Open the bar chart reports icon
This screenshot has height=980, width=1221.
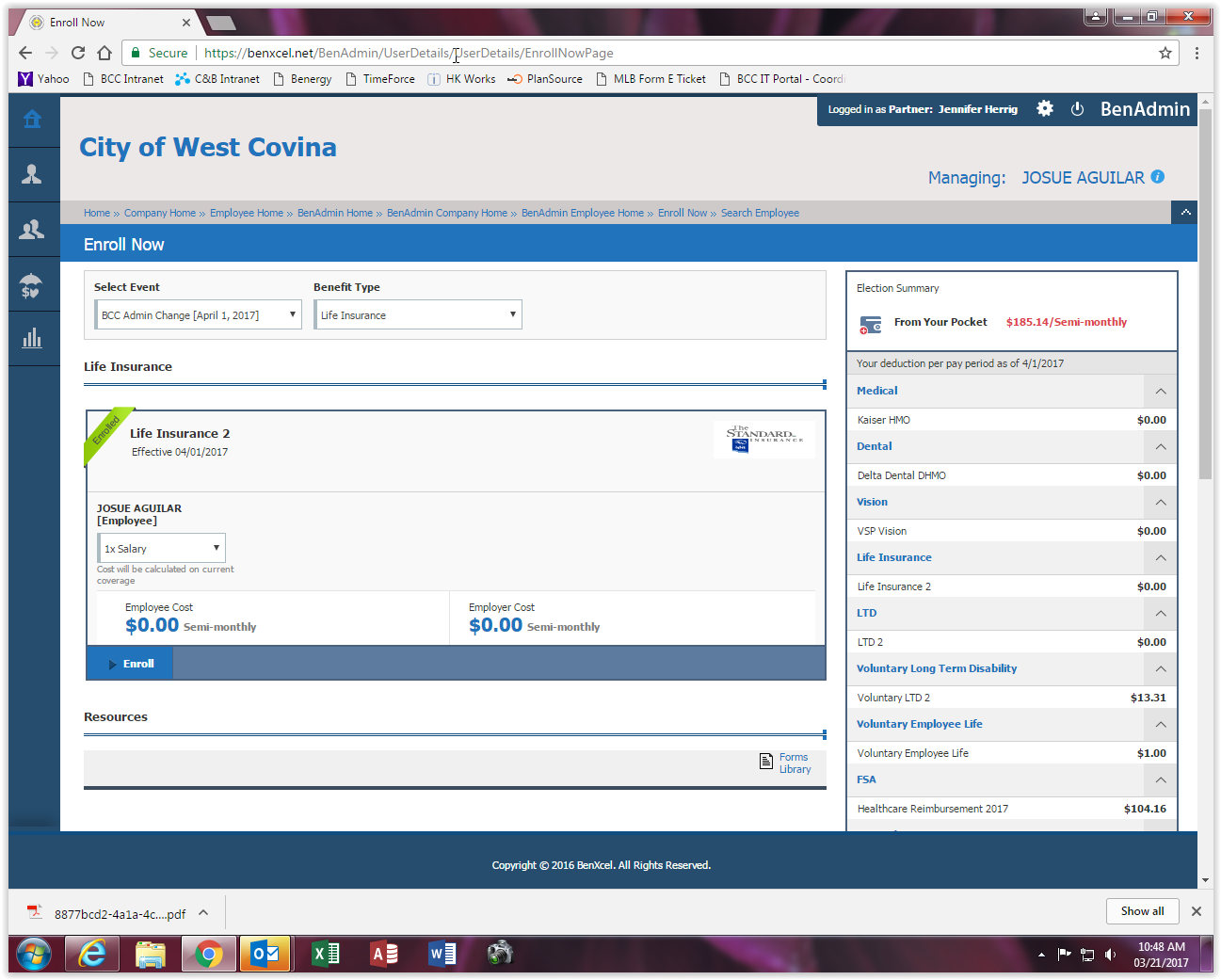point(32,338)
